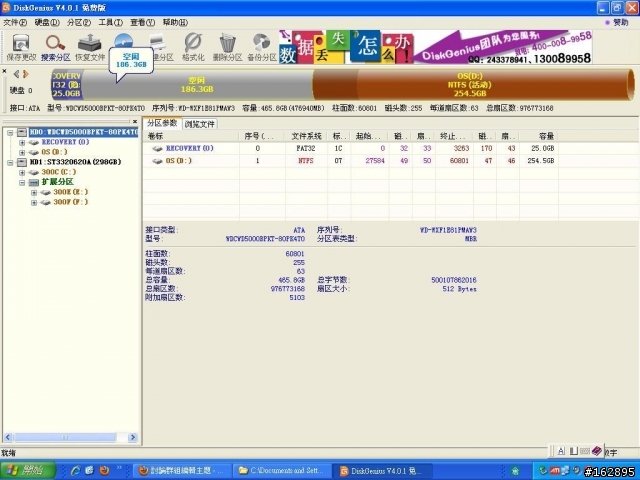
Task: Click the Windows Start button
Action: coord(28,471)
